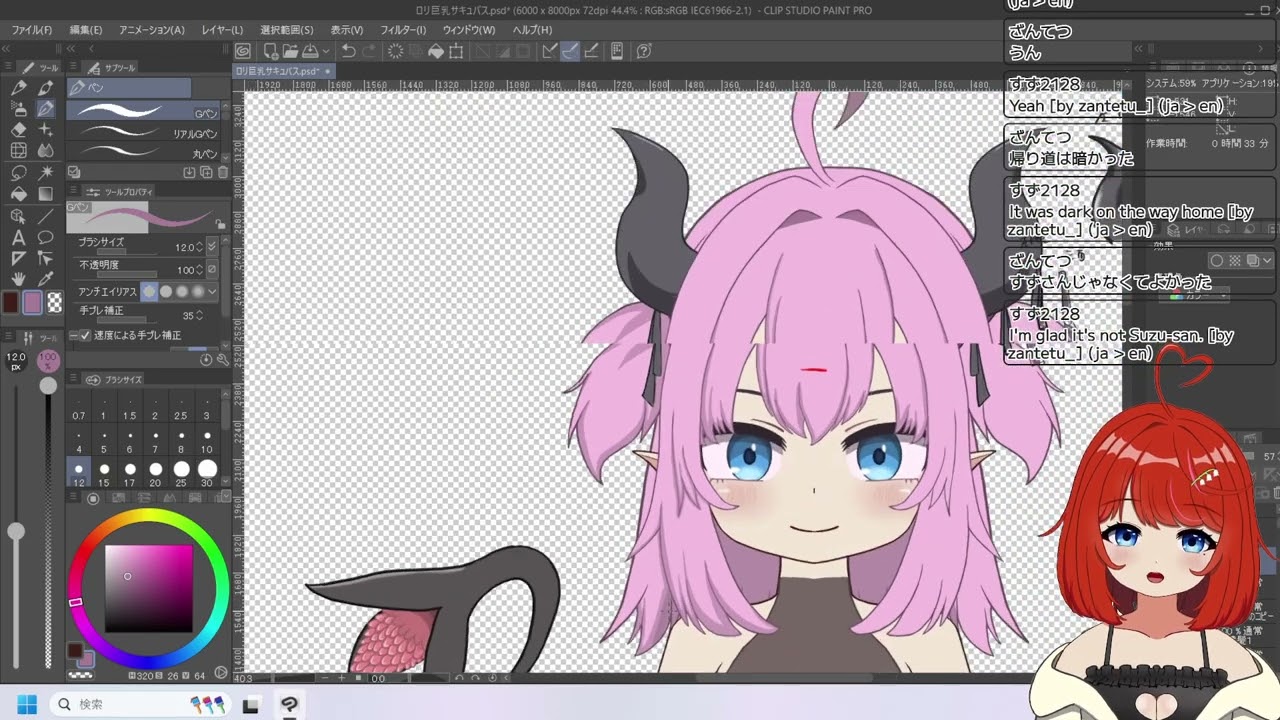Open CLIP STUDIO support help icon
1280x720 pixels.
pos(644,51)
